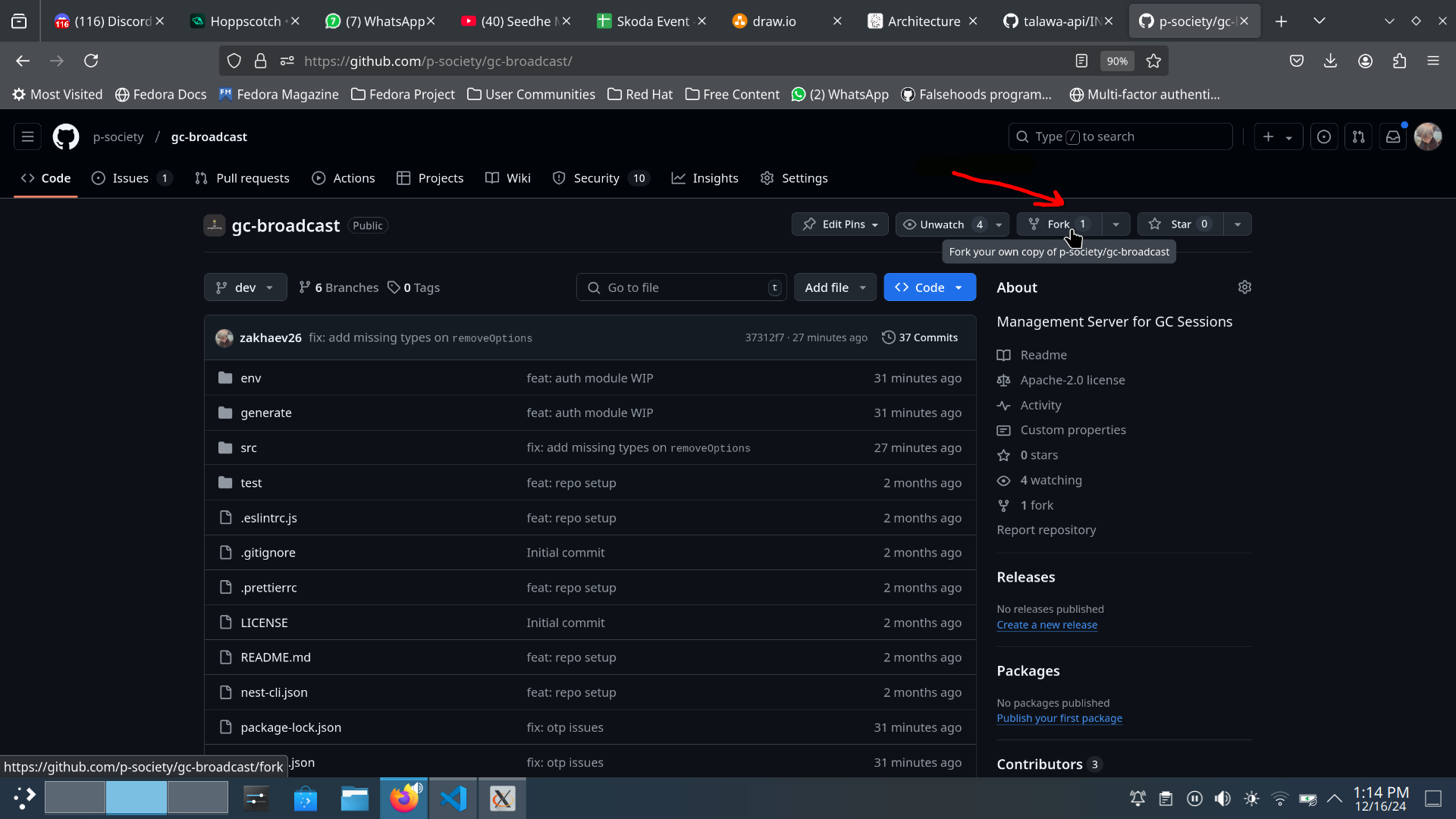Expand the dev branch dropdown
The width and height of the screenshot is (1456, 819).
(x=245, y=287)
